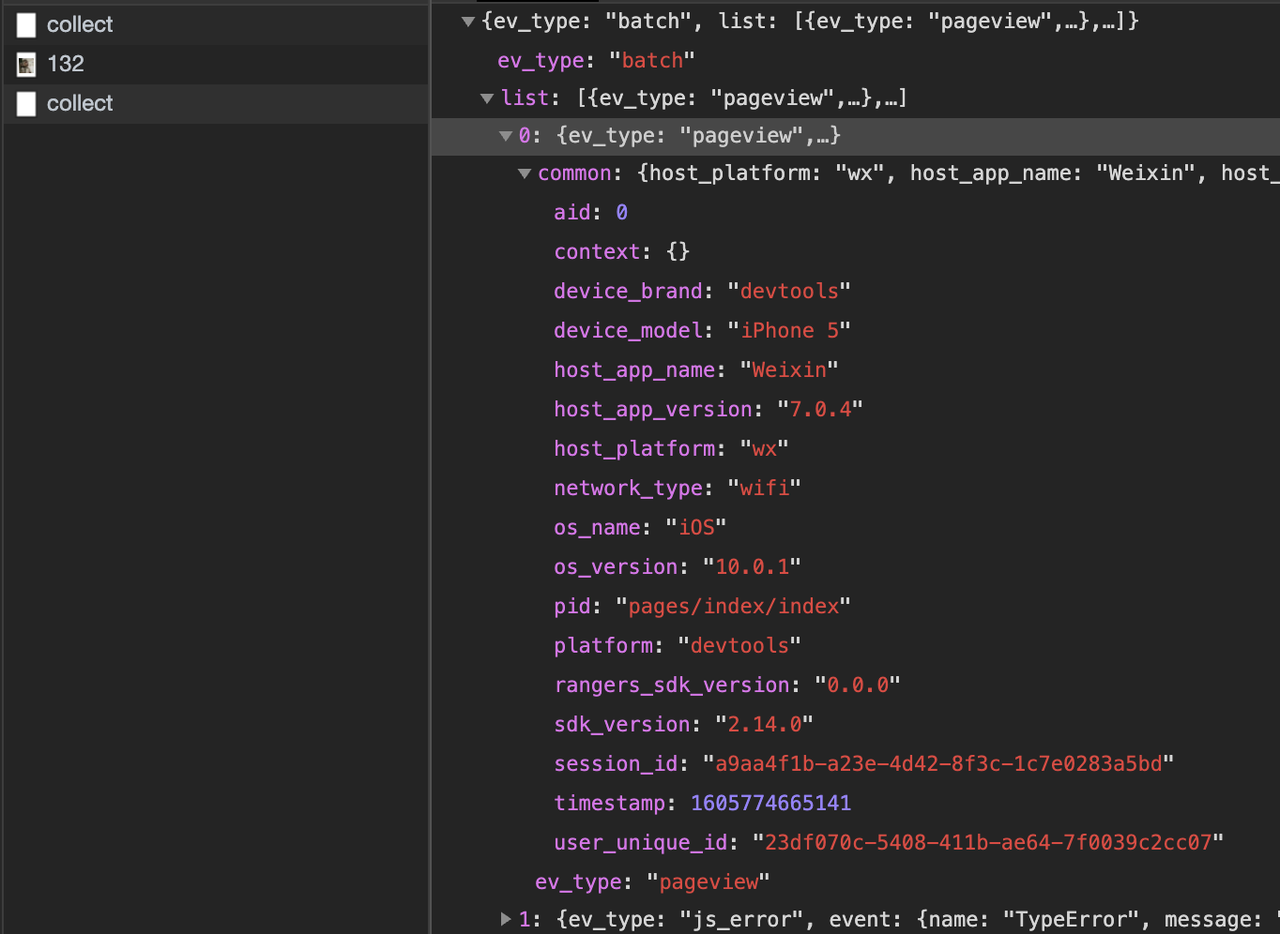Click the host_app_name "Weixin" property

point(696,370)
